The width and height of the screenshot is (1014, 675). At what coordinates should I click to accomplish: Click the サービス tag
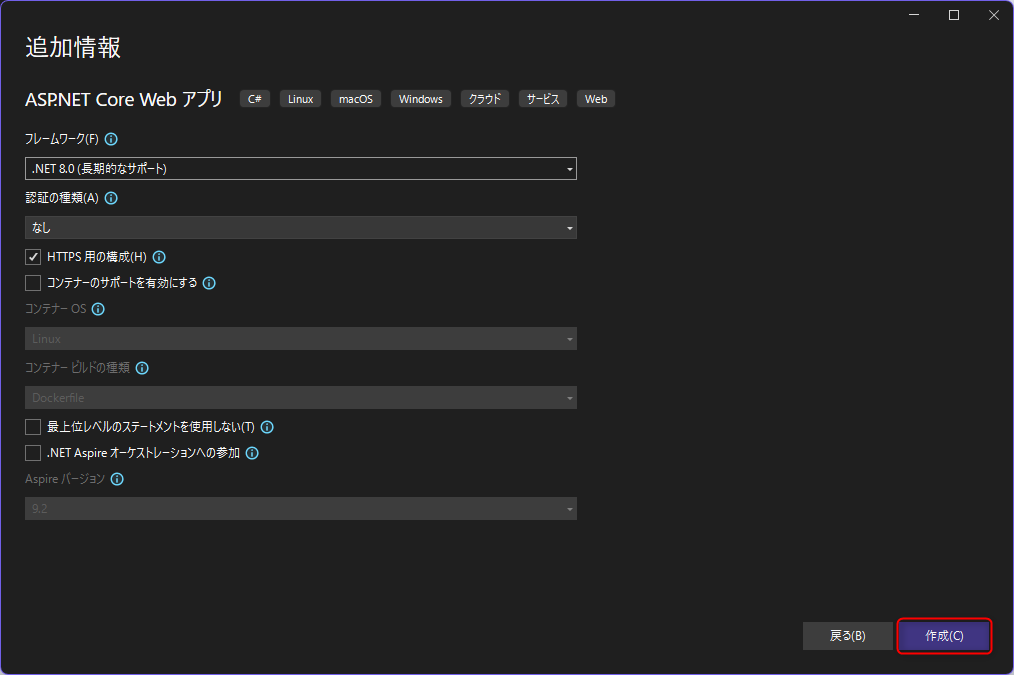[543, 99]
